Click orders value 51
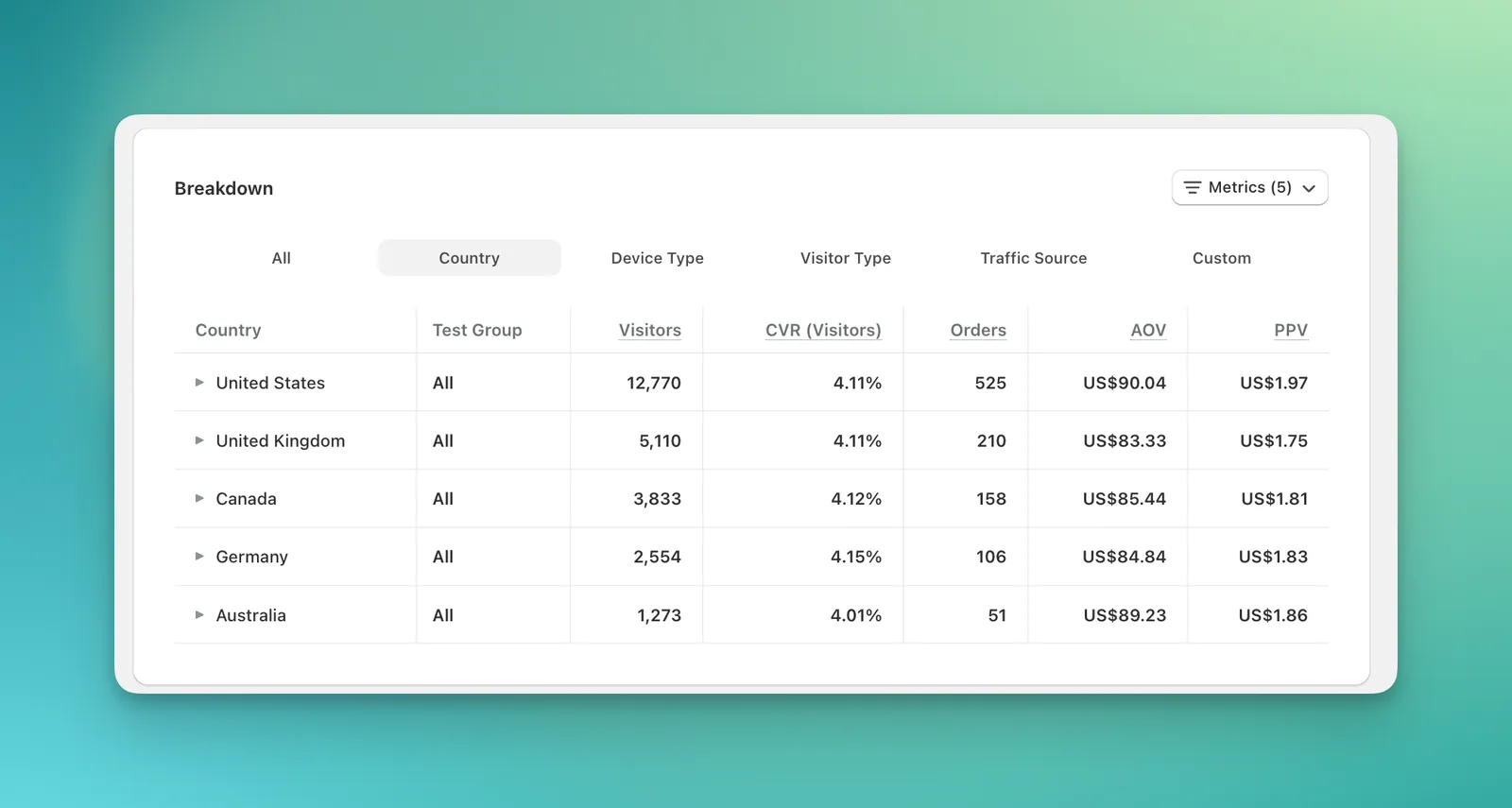Screen dimensions: 1512x808 tap(997, 615)
